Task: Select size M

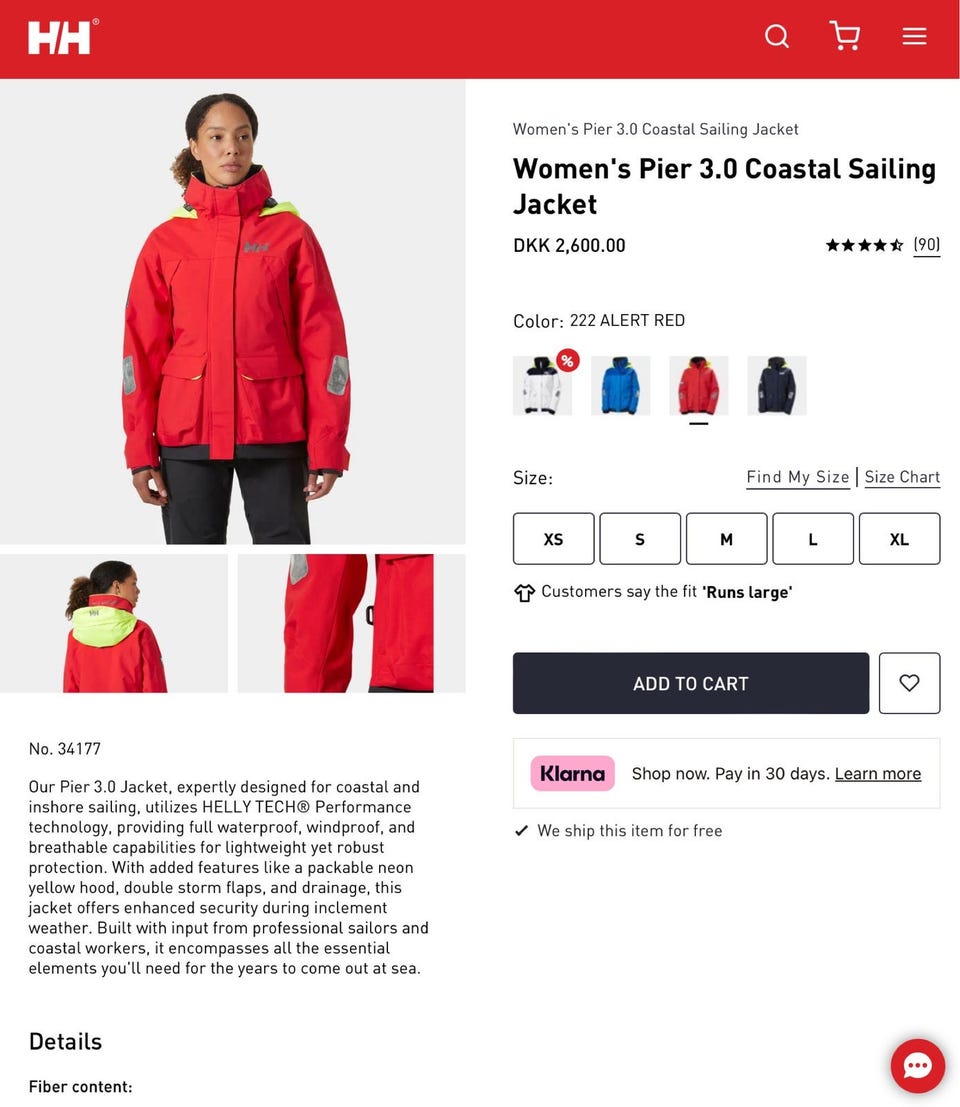Action: click(726, 539)
